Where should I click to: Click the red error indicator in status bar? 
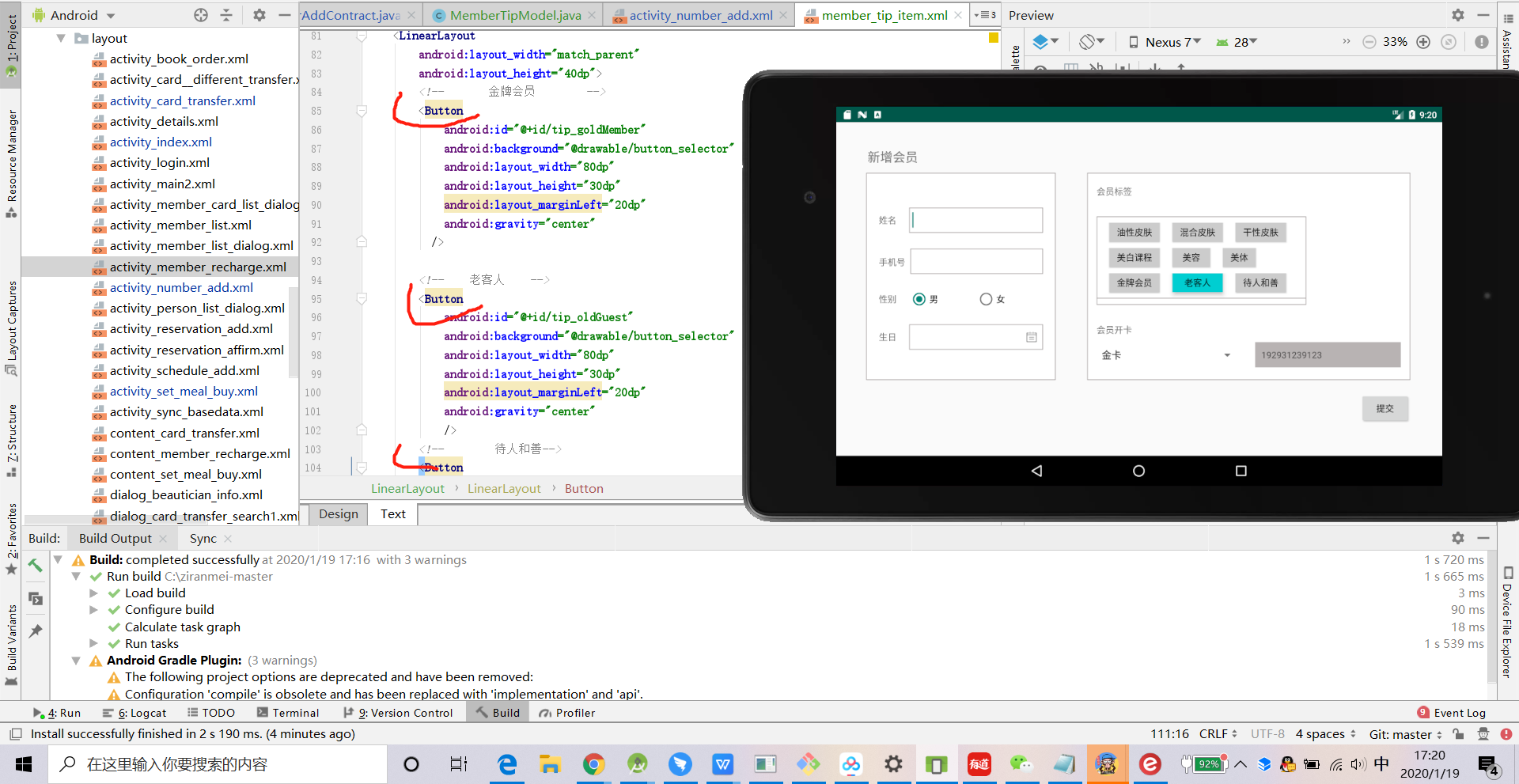point(1506,734)
